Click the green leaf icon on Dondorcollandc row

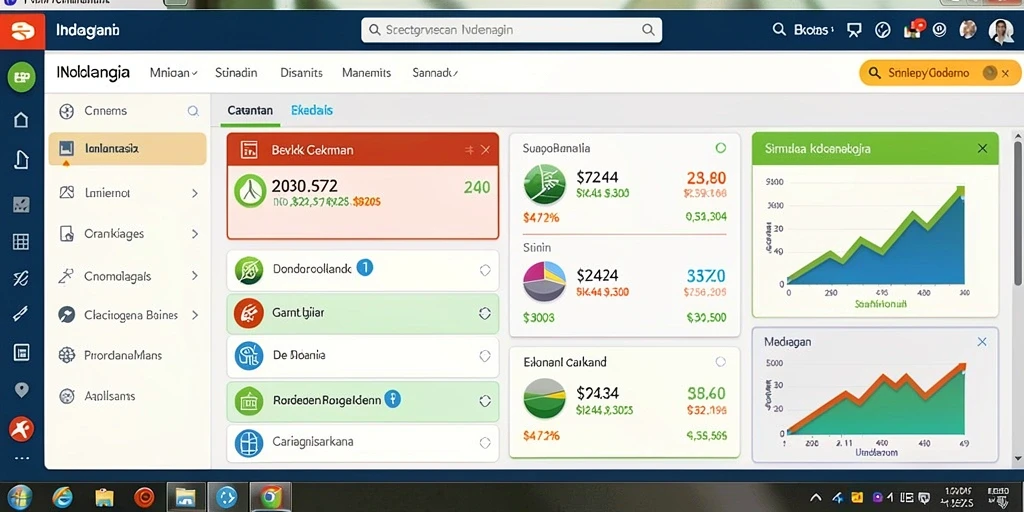point(248,269)
